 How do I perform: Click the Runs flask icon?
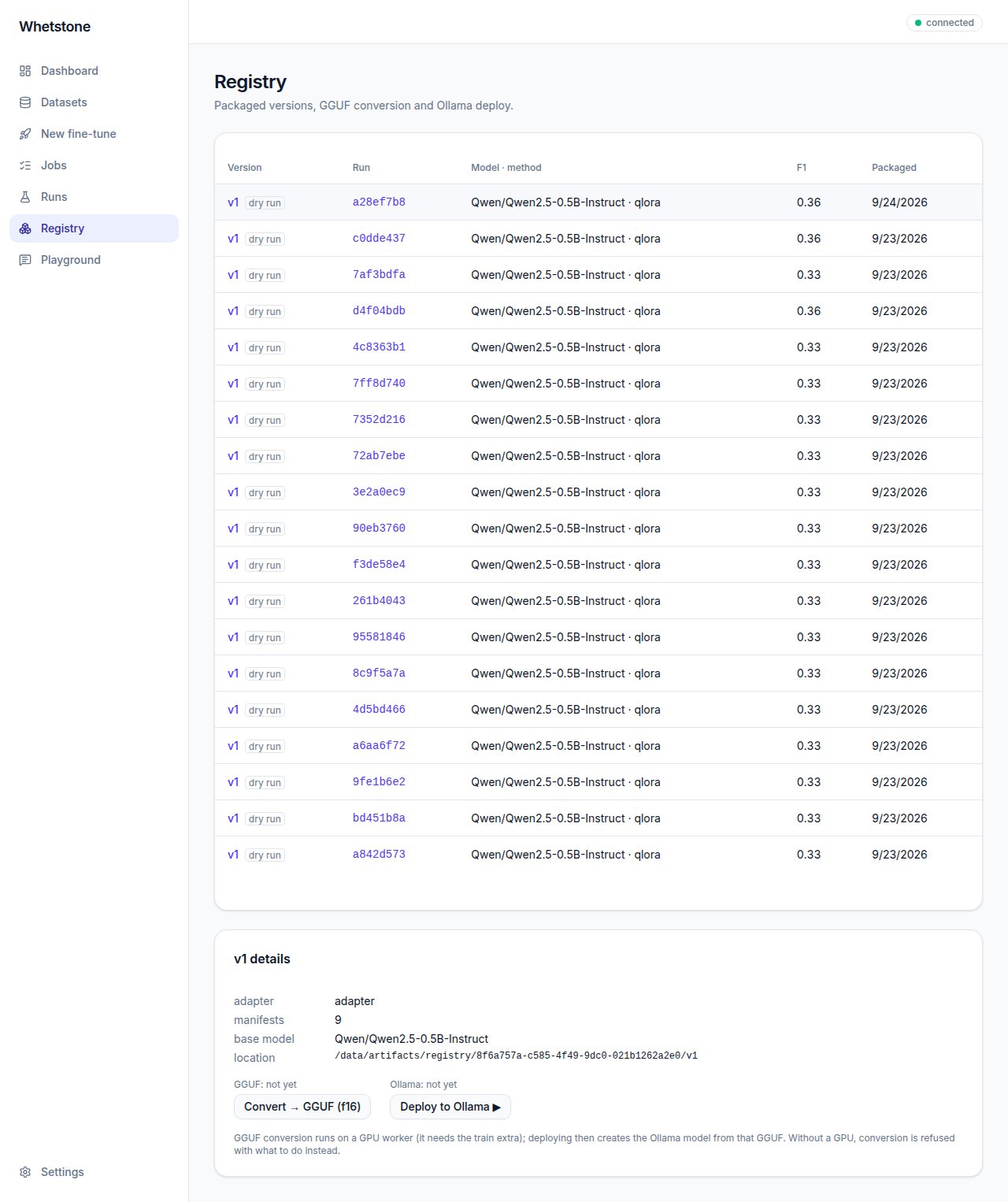[x=25, y=197]
